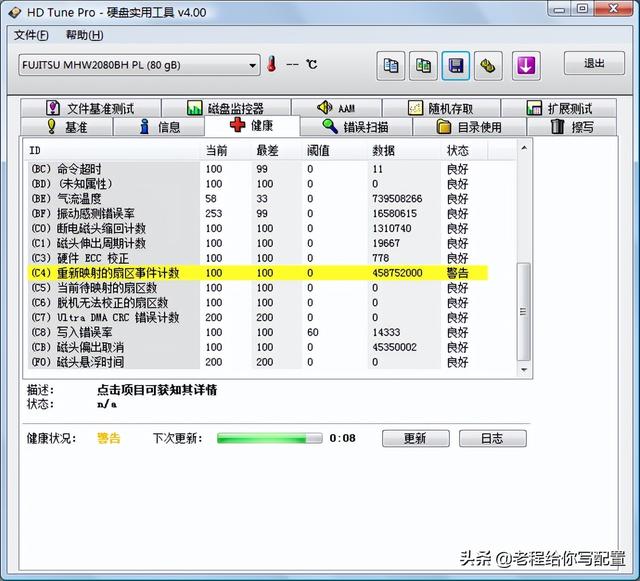Select the (BC) 命令超时 row

(x=258, y=169)
